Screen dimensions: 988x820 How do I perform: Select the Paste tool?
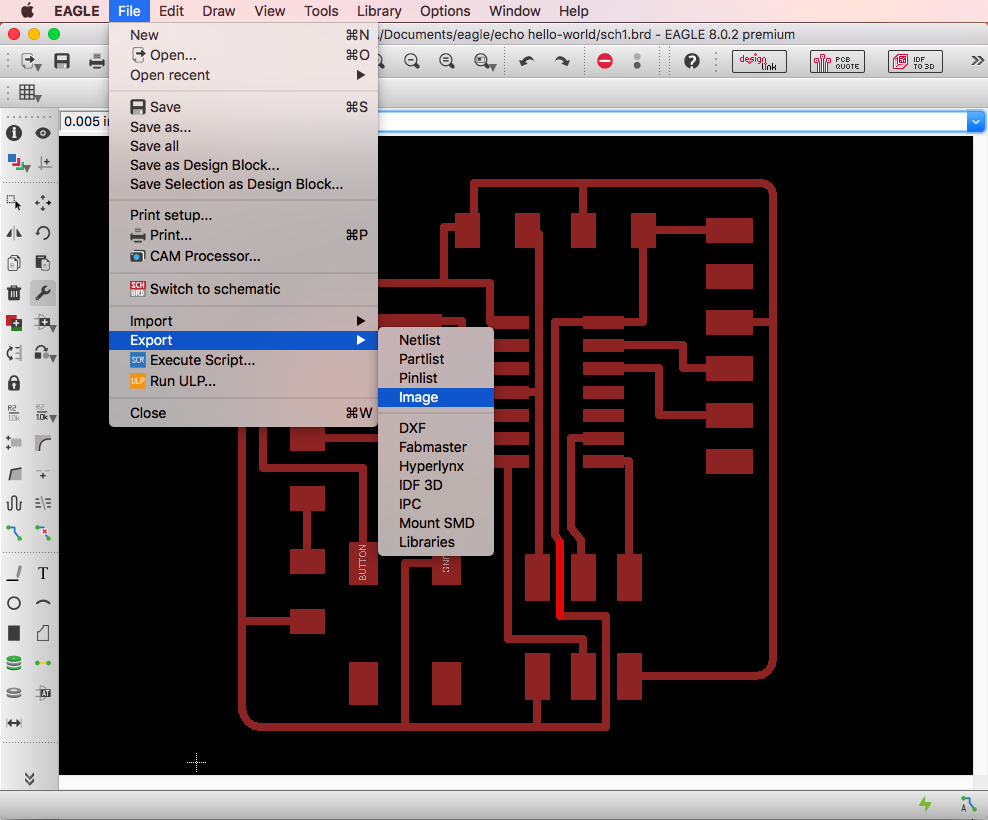[x=43, y=263]
